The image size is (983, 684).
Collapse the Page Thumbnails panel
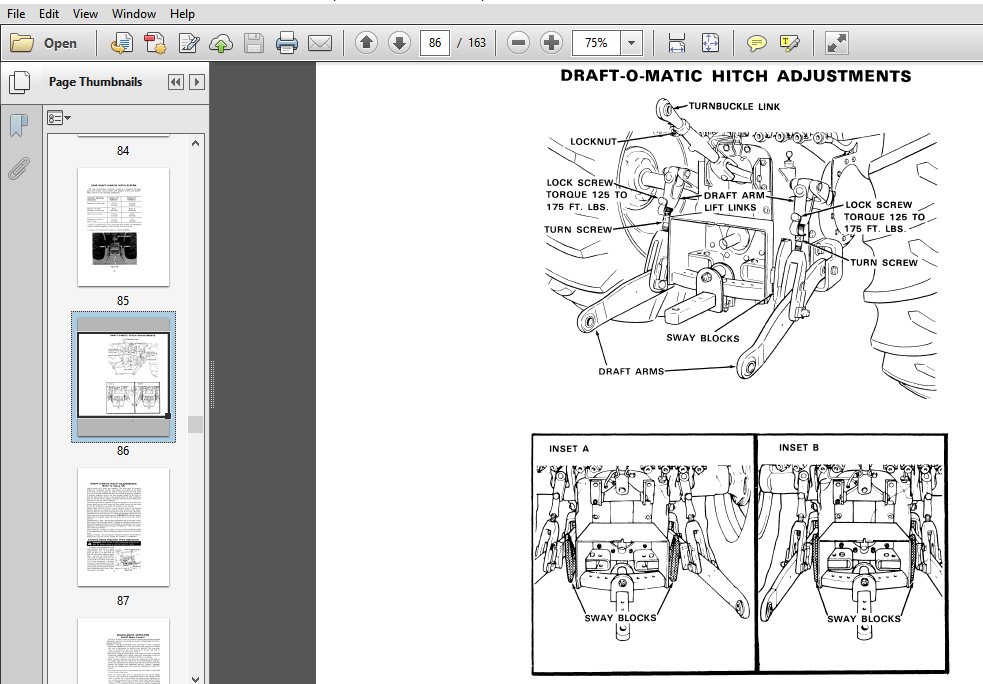176,82
